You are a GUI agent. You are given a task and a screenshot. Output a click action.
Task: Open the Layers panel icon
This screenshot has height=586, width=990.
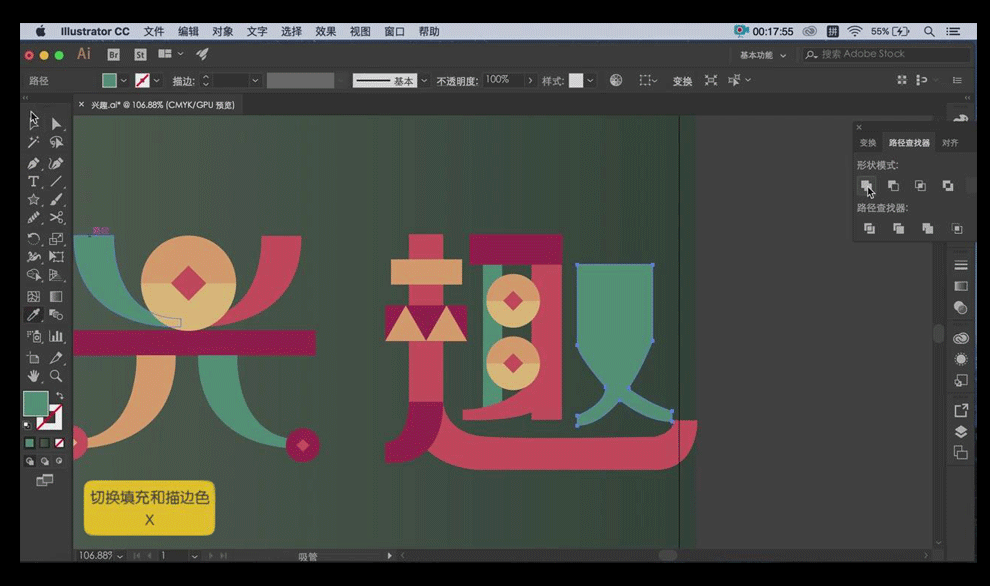[x=961, y=431]
